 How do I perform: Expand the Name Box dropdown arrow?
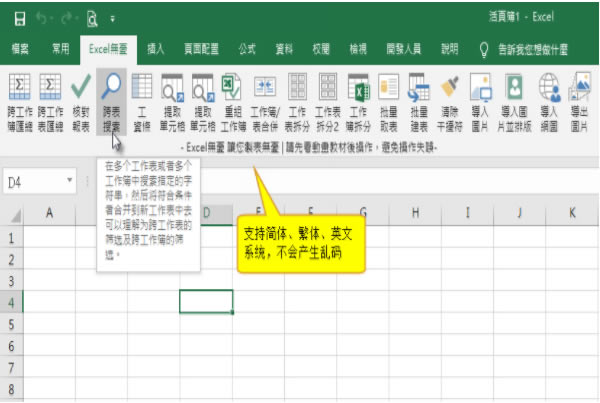[x=69, y=179]
